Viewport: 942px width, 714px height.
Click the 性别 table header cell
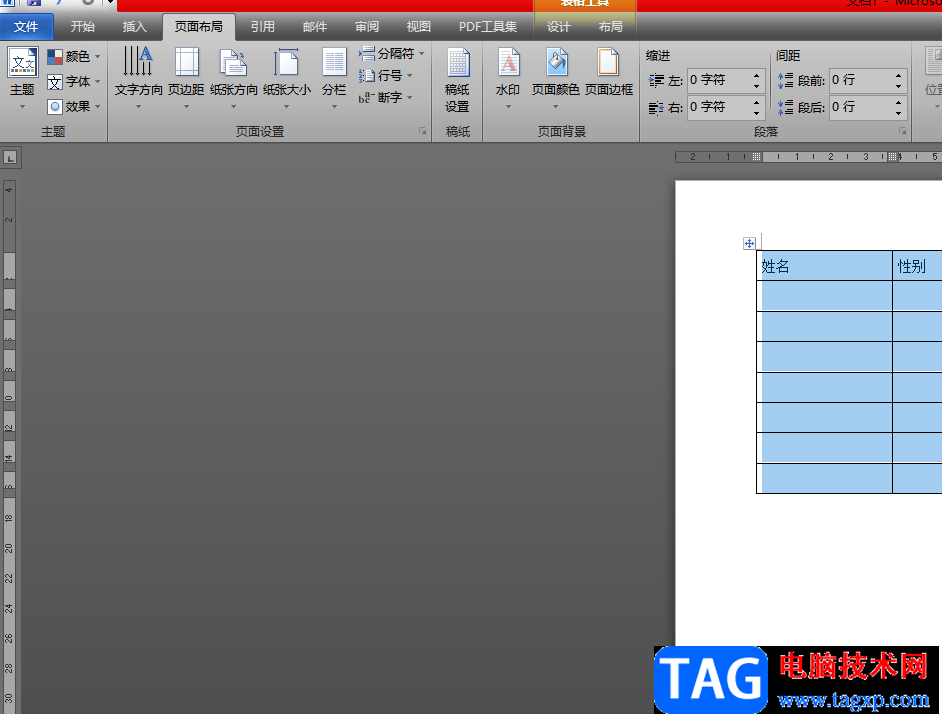click(917, 266)
